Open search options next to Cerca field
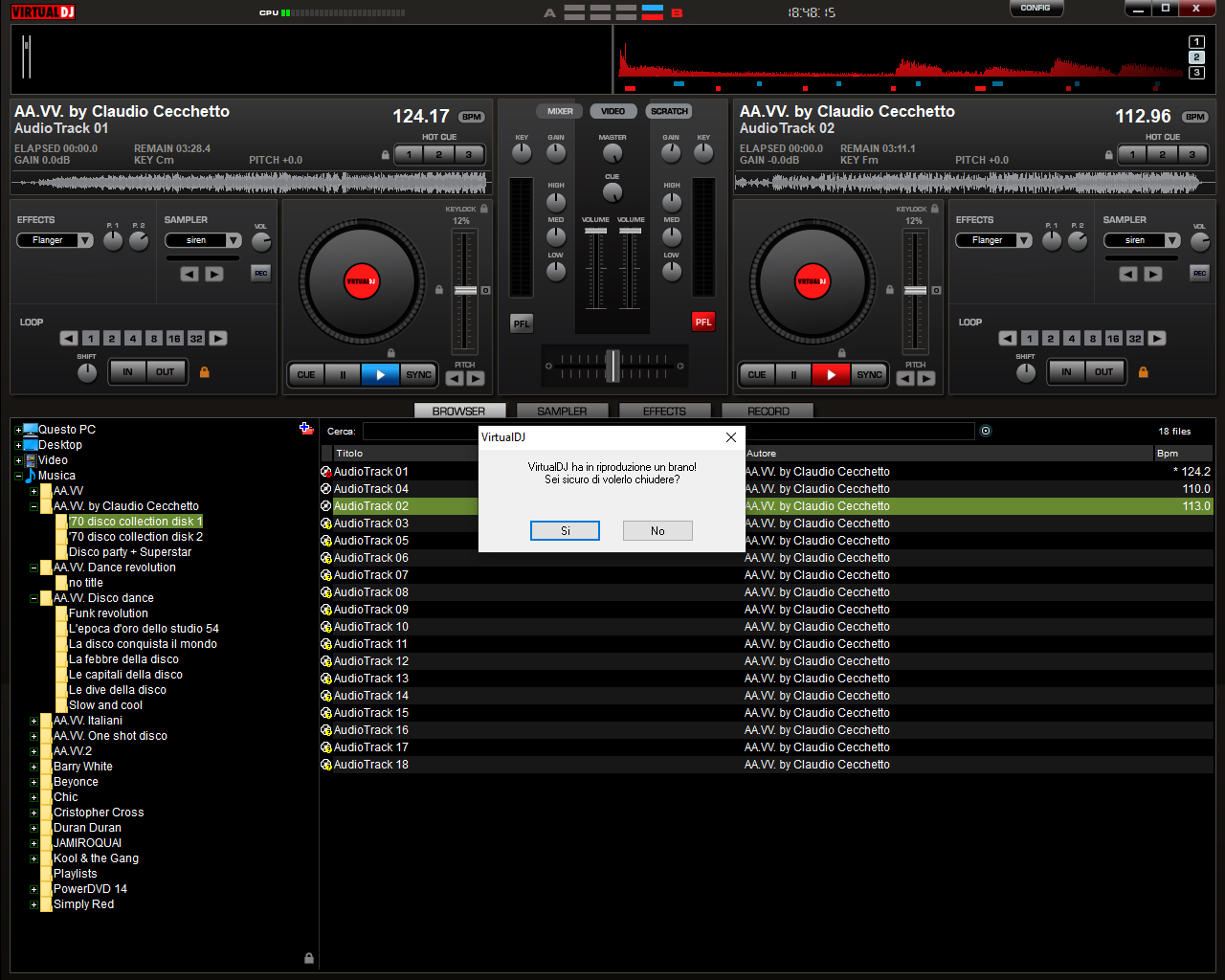Image resolution: width=1225 pixels, height=980 pixels. [986, 431]
